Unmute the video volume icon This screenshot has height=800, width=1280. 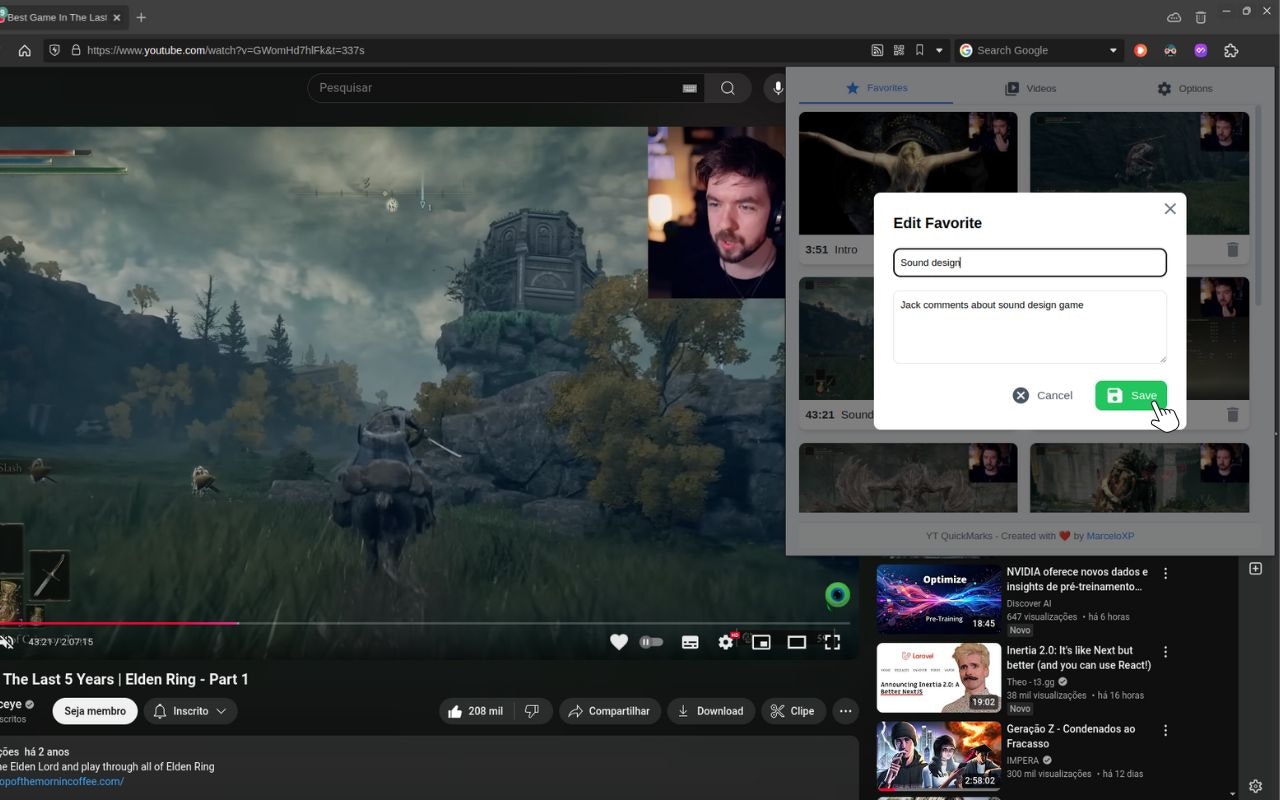[7, 642]
